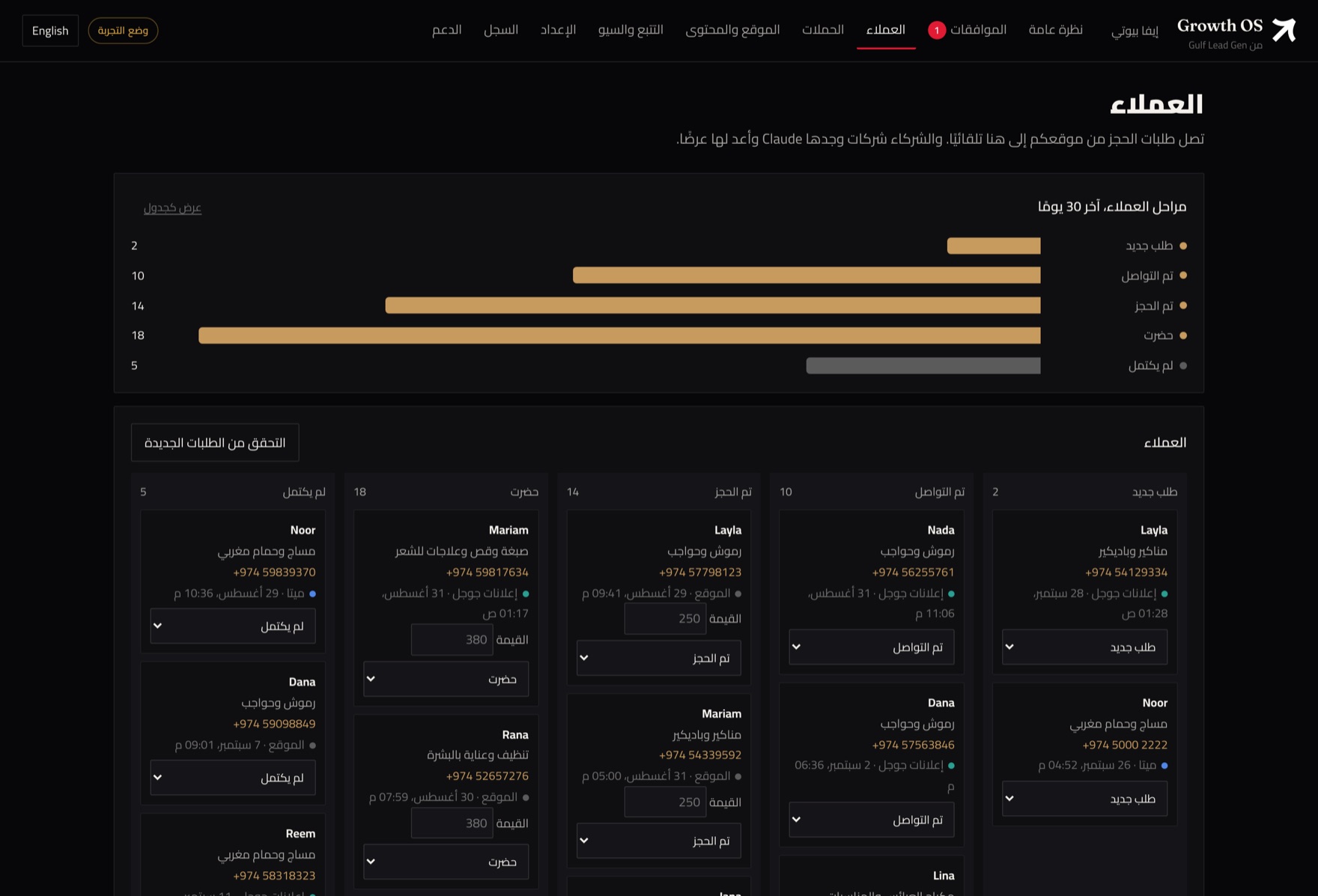Click phone number +974 5000 2222

(1125, 745)
